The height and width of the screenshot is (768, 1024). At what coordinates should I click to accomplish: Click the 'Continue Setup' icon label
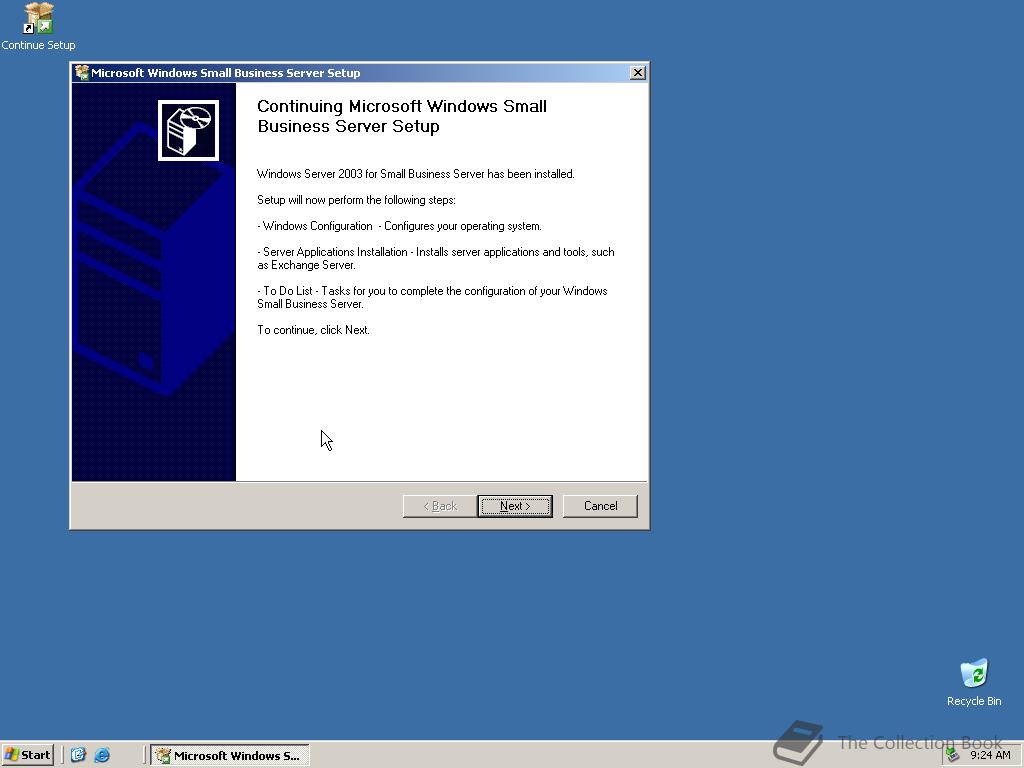click(38, 45)
